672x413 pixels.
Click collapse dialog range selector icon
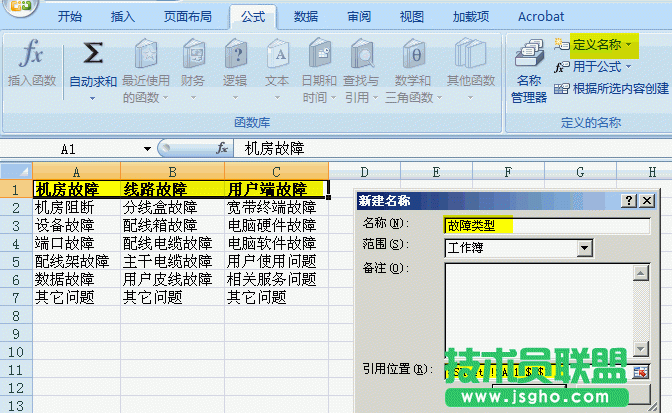[x=641, y=372]
